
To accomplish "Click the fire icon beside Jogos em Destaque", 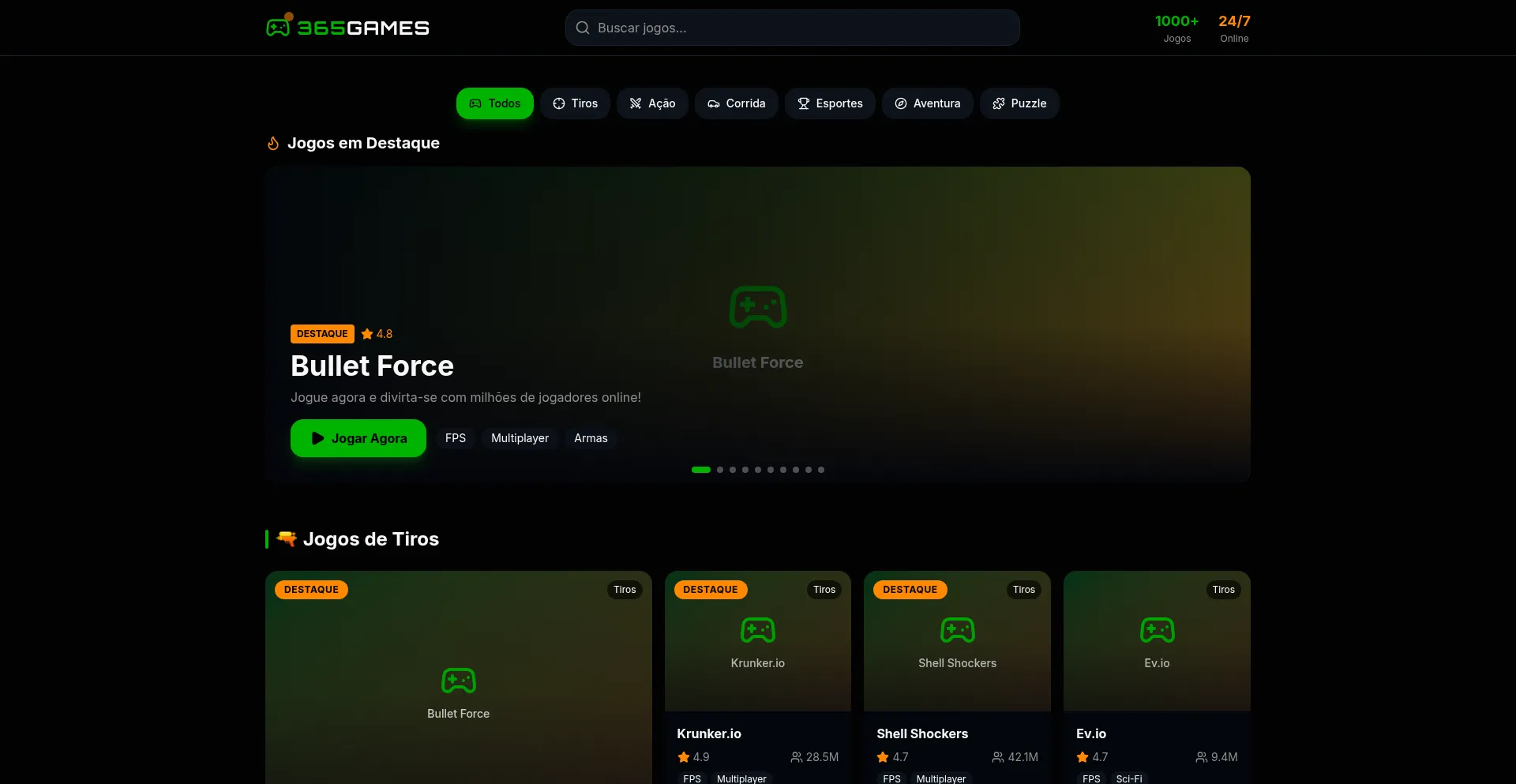I will coord(273,143).
